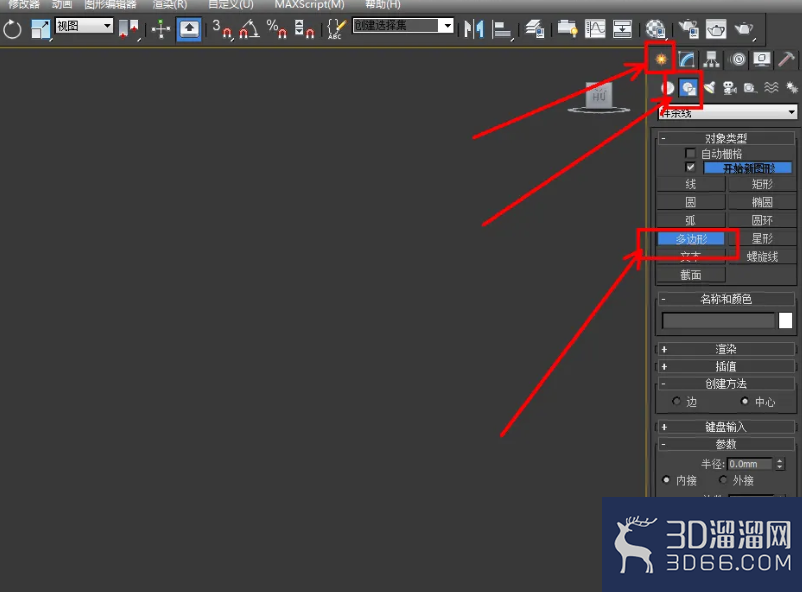This screenshot has width=802, height=592.
Task: Select the 中心 creation method radio
Action: click(745, 401)
